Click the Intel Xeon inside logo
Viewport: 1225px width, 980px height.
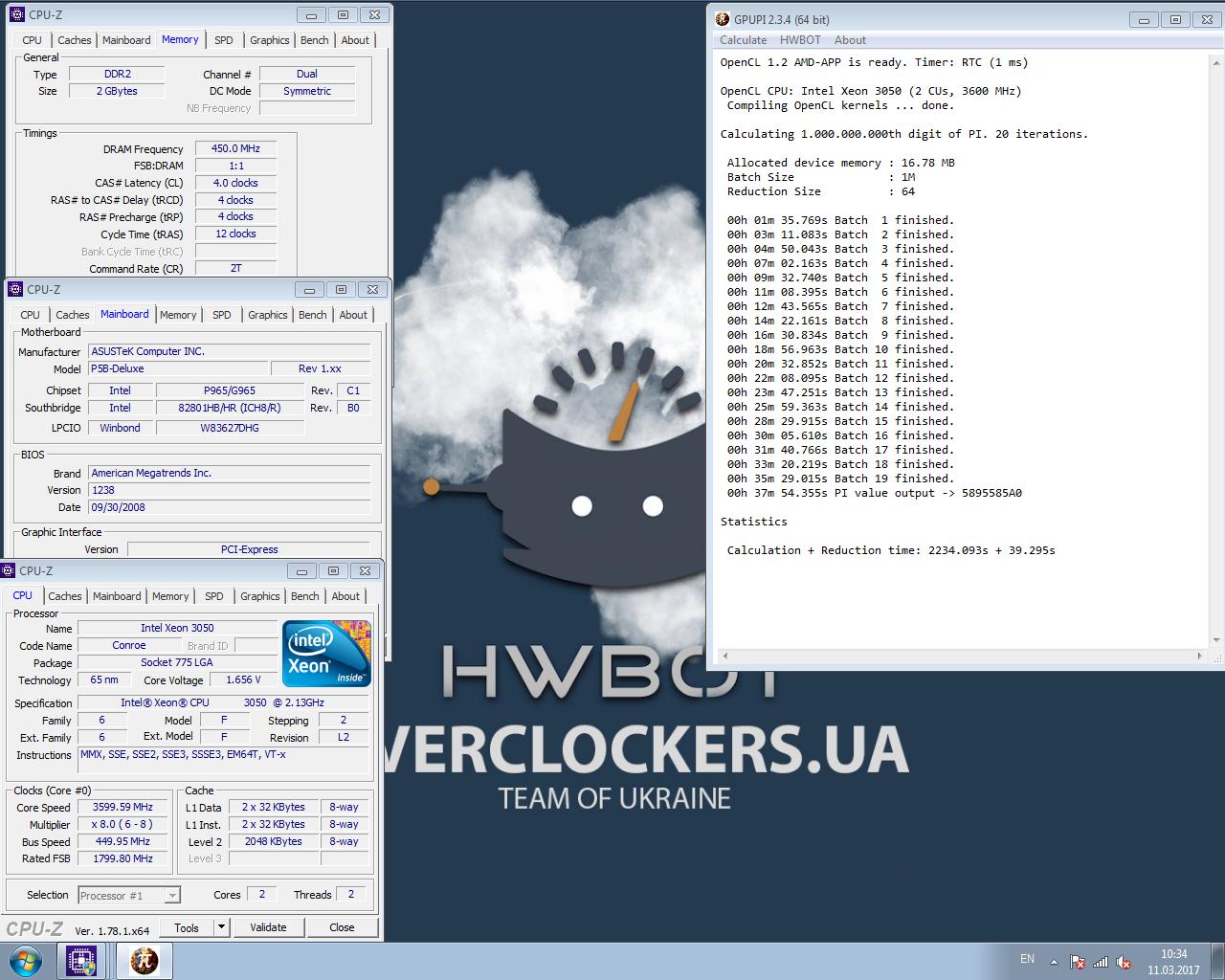[x=326, y=654]
